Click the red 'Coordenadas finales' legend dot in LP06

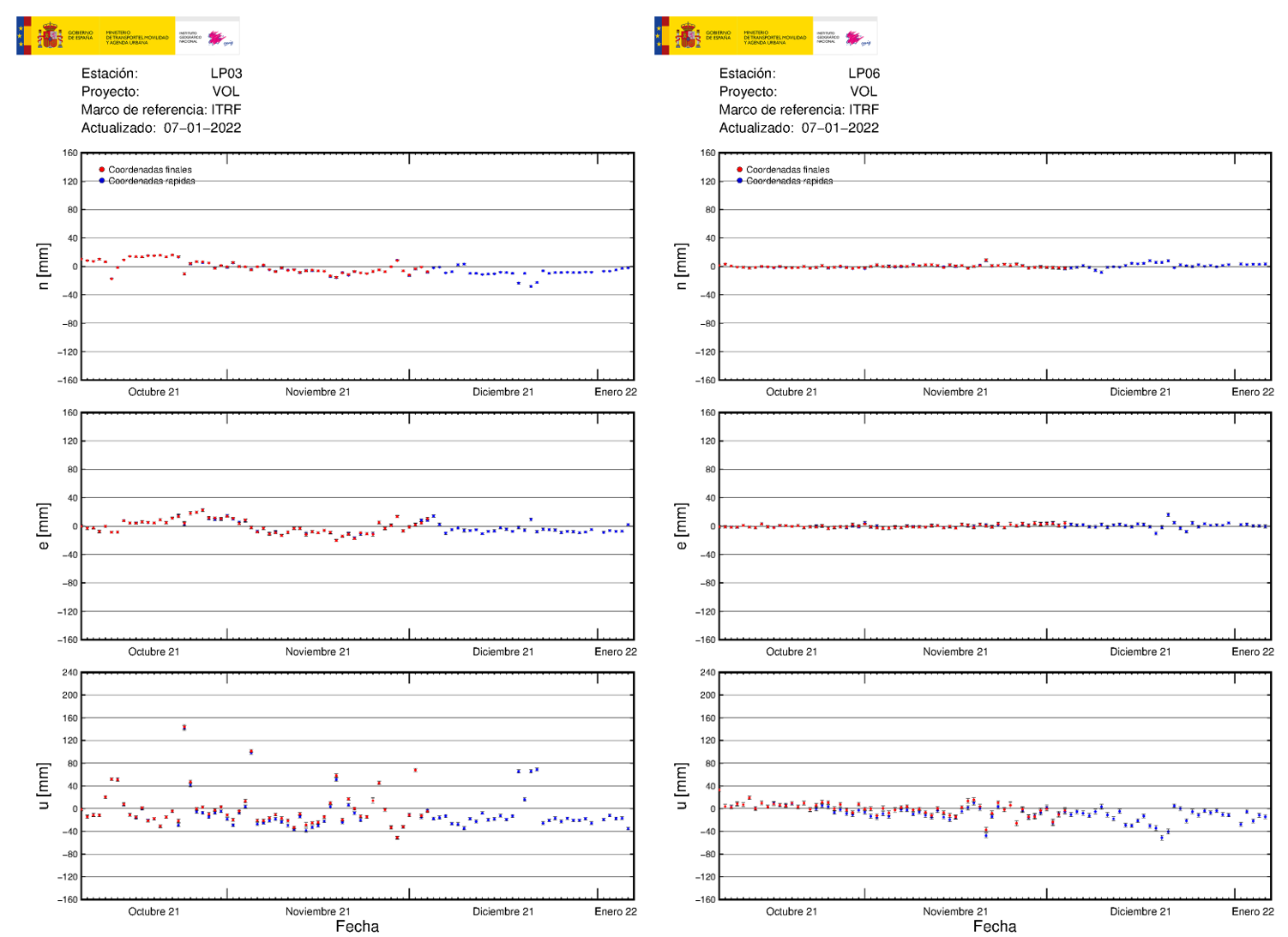[x=739, y=170]
